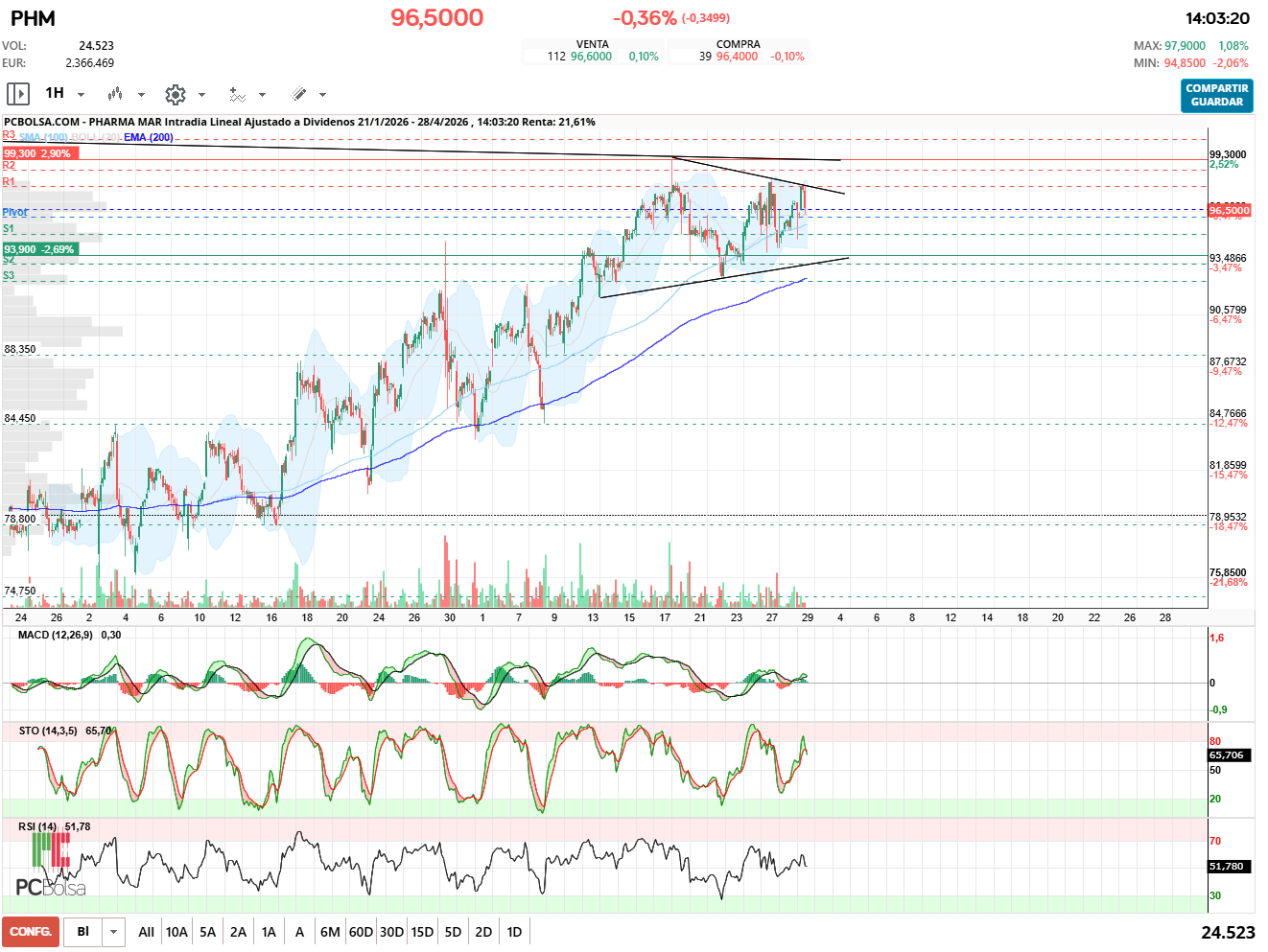
Task: Select the 6M time range
Action: point(330,932)
